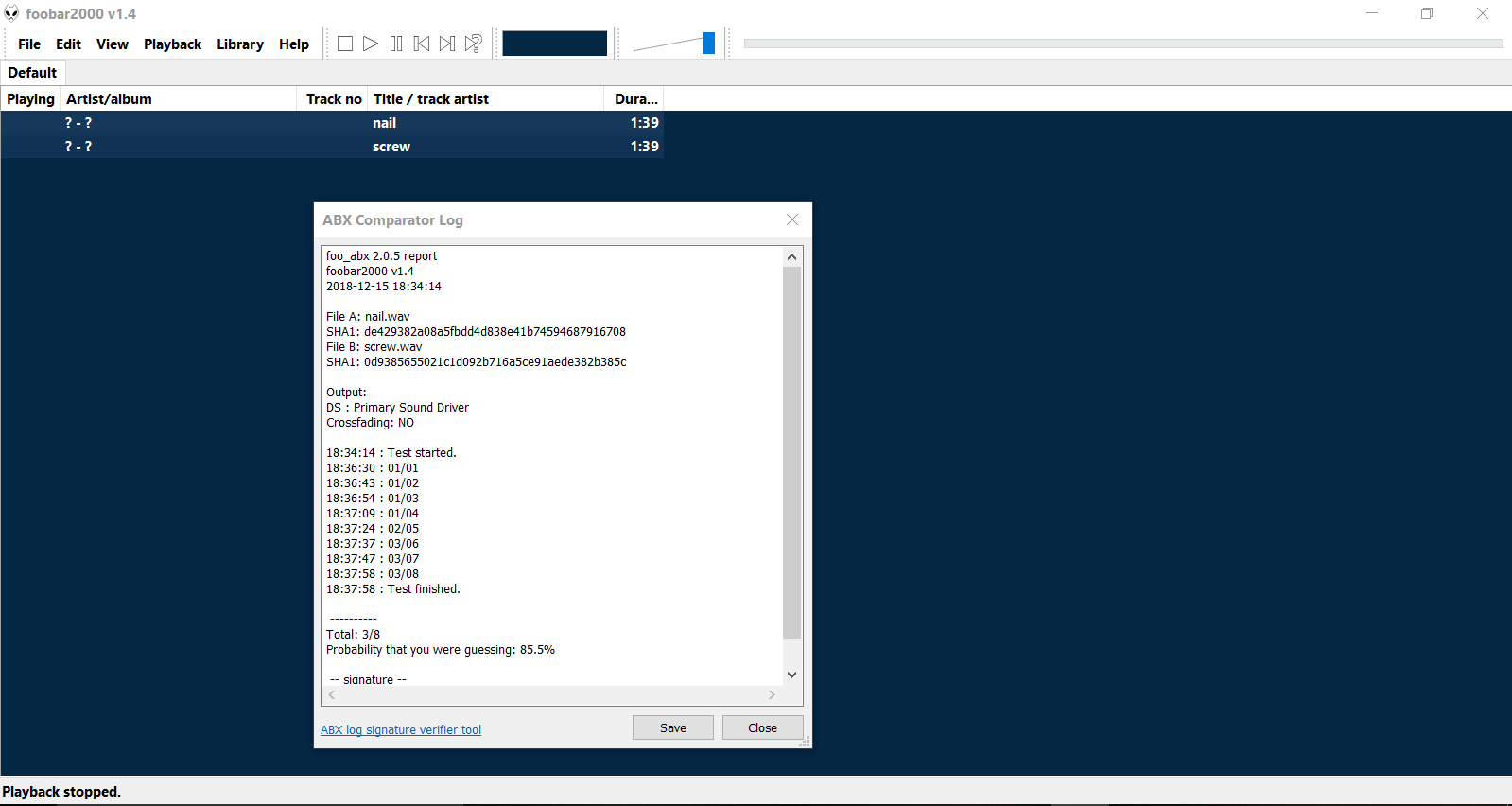Play a random track
This screenshot has width=1512, height=806.
pyautogui.click(x=474, y=44)
